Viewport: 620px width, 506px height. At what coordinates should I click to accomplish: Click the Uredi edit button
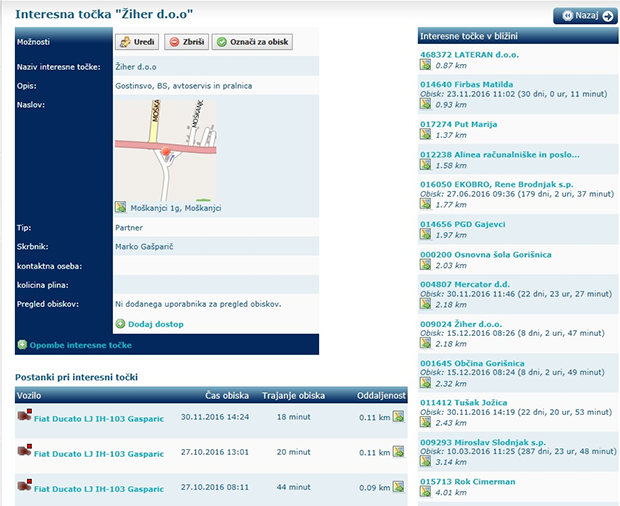point(137,42)
